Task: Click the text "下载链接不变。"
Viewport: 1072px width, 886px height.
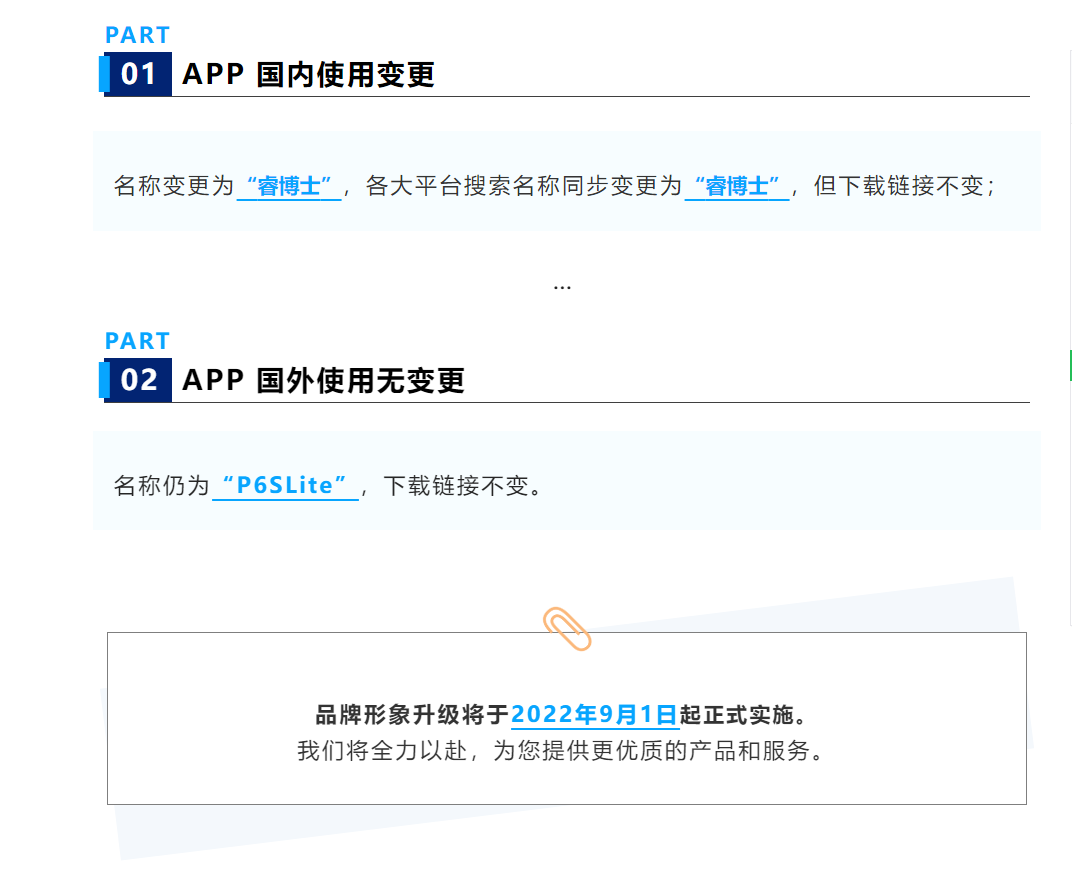Action: (463, 485)
